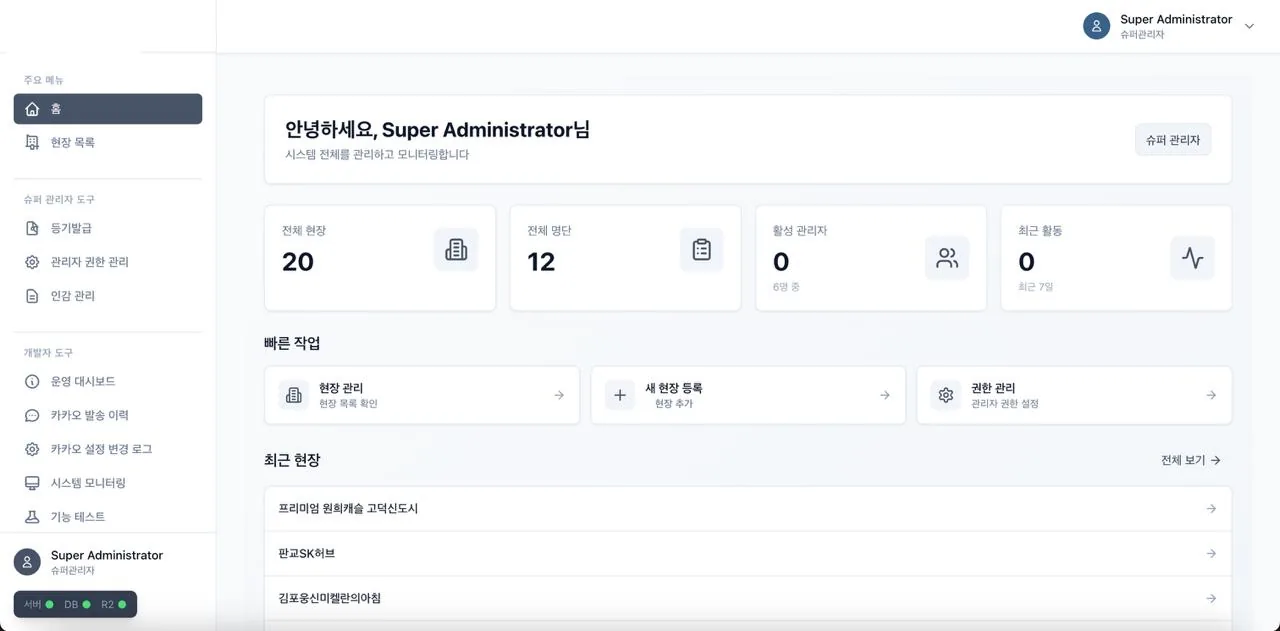
Task: Click the building icon on 전체 현장 card
Action: tap(456, 249)
